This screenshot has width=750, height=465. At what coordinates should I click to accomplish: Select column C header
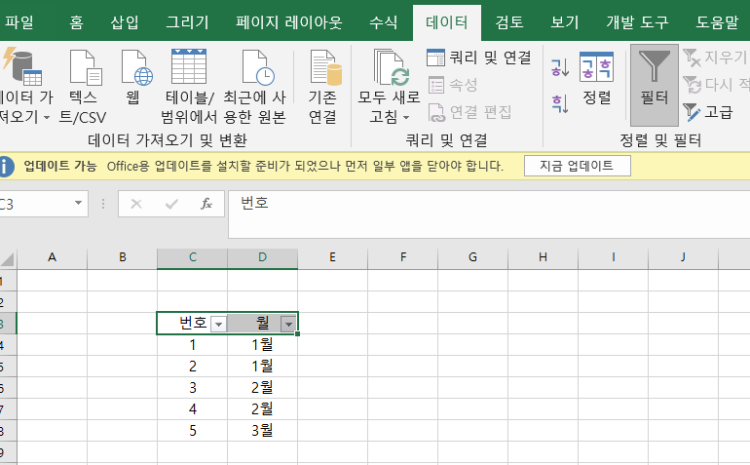tap(192, 258)
